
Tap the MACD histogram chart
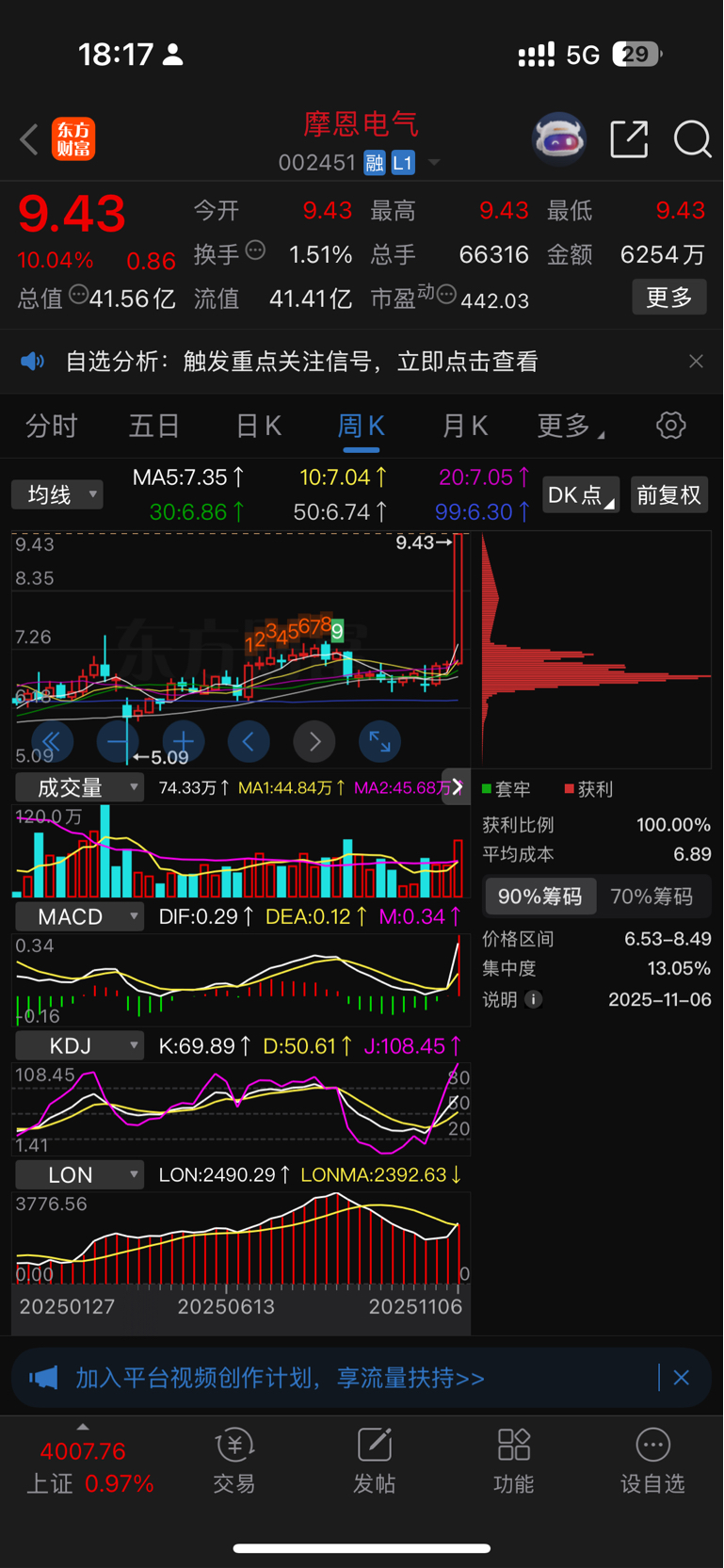click(241, 979)
